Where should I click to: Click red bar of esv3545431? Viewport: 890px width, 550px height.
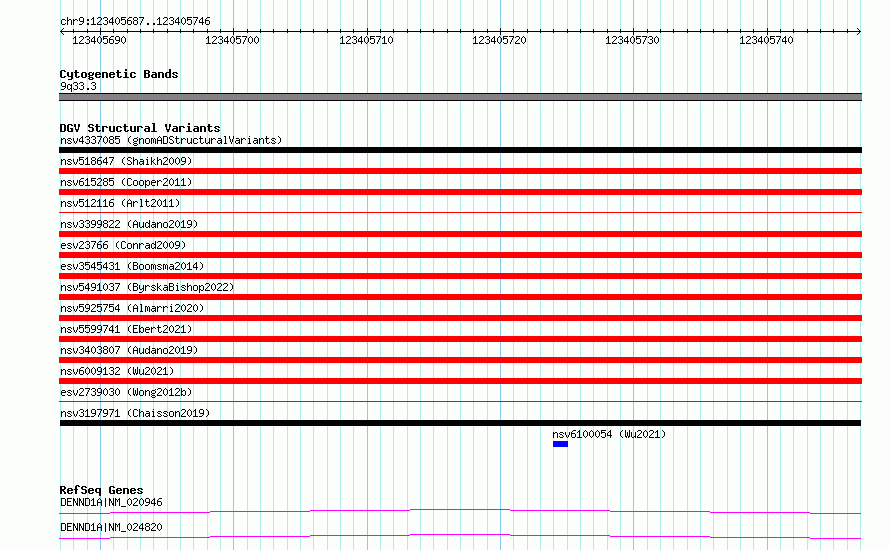pyautogui.click(x=460, y=276)
